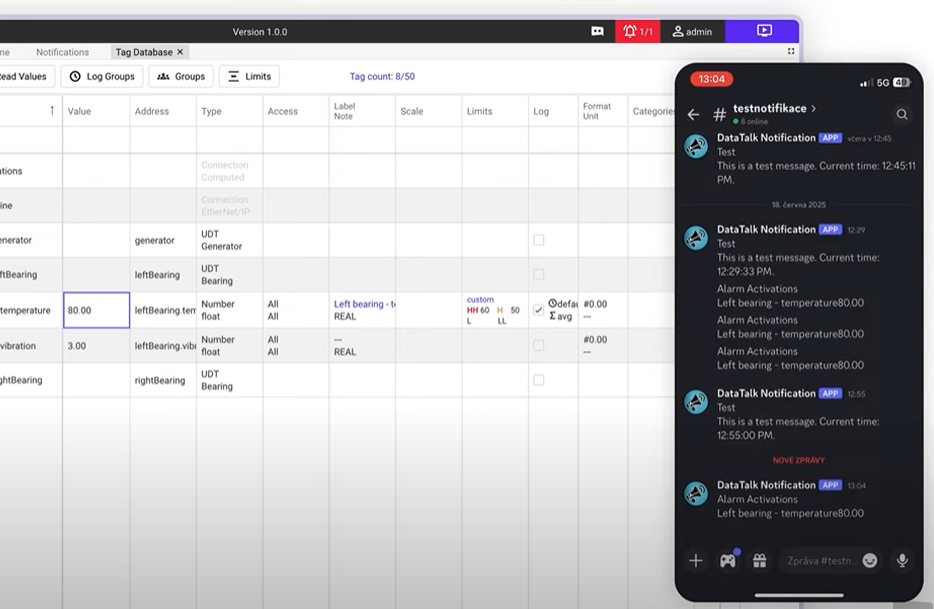Tap the DataTalk avatar on 12:29 message
Viewport: 934px width, 609px height.
click(696, 238)
